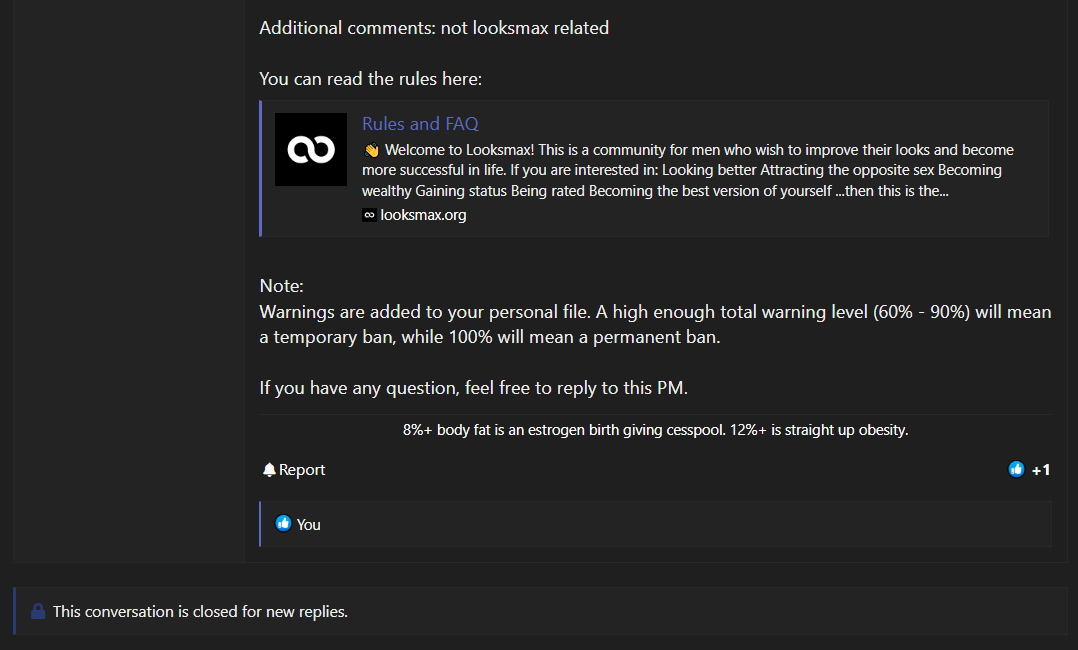
Task: Click the small favicon beside looksmax.org
Action: click(369, 215)
